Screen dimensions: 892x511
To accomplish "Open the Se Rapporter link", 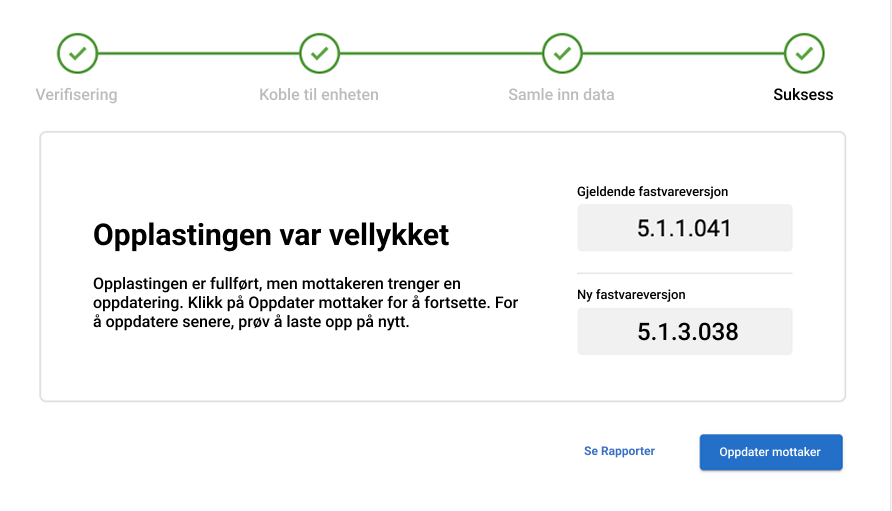I will pyautogui.click(x=619, y=451).
